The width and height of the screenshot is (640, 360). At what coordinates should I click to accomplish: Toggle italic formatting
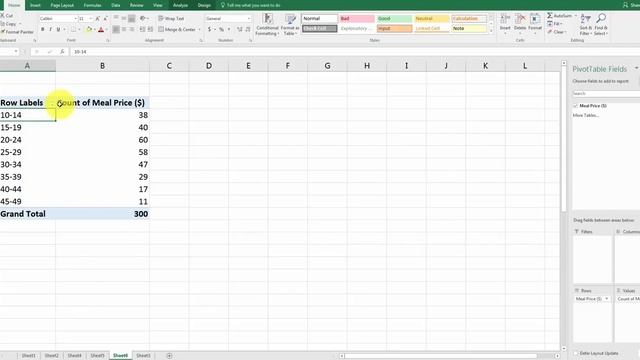[x=50, y=29]
